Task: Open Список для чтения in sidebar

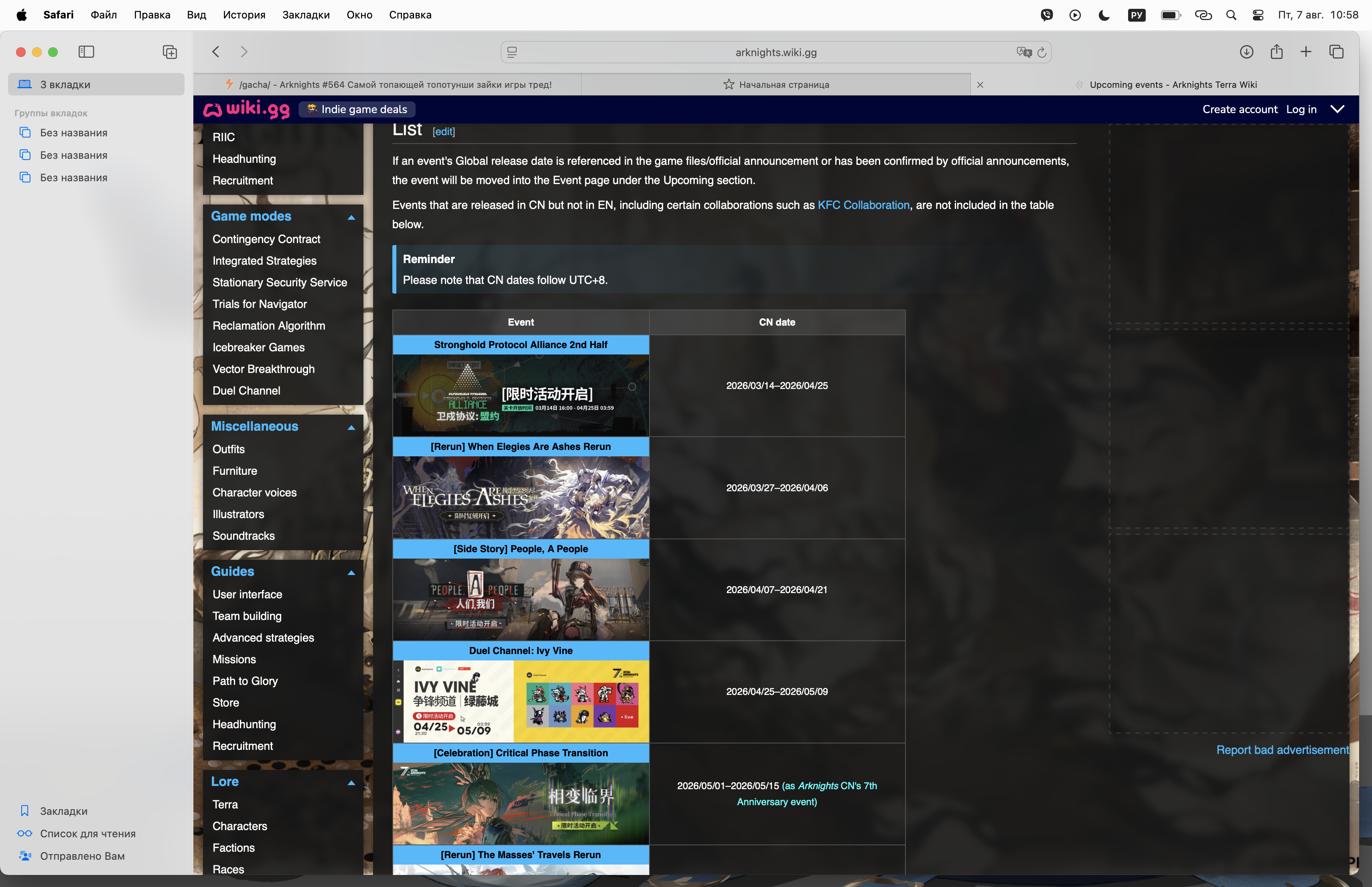Action: pyautogui.click(x=87, y=833)
